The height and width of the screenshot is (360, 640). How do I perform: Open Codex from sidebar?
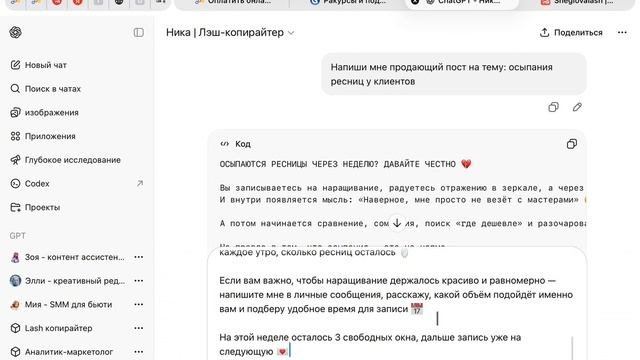(77, 183)
